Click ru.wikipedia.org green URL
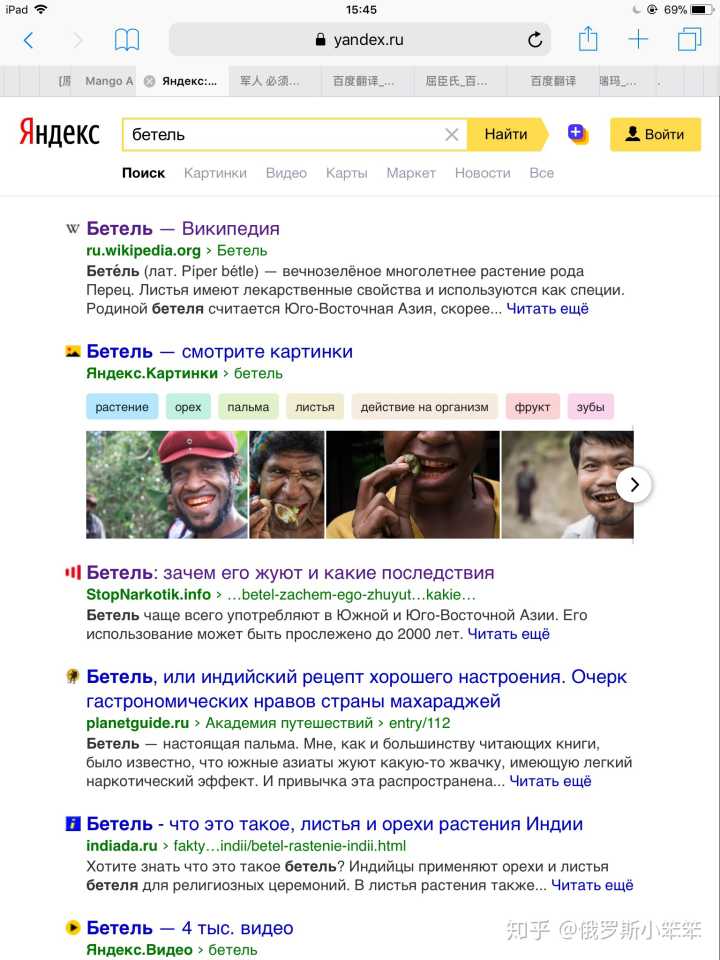The image size is (720, 960). click(x=143, y=250)
